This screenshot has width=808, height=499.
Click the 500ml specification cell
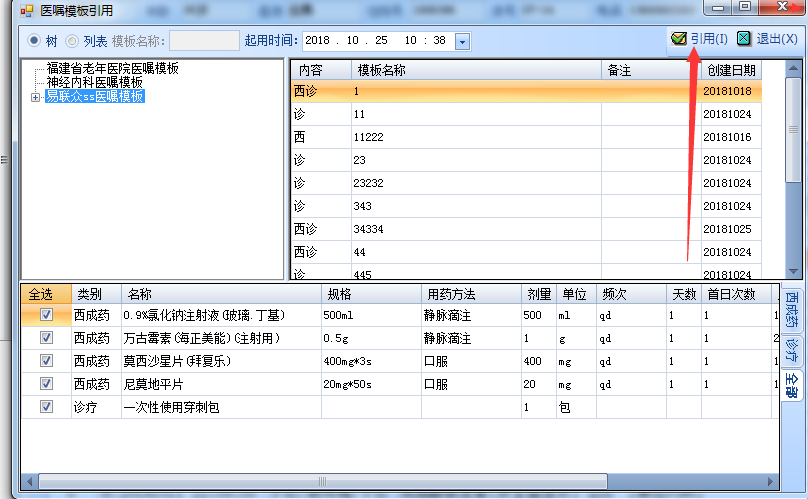(371, 315)
